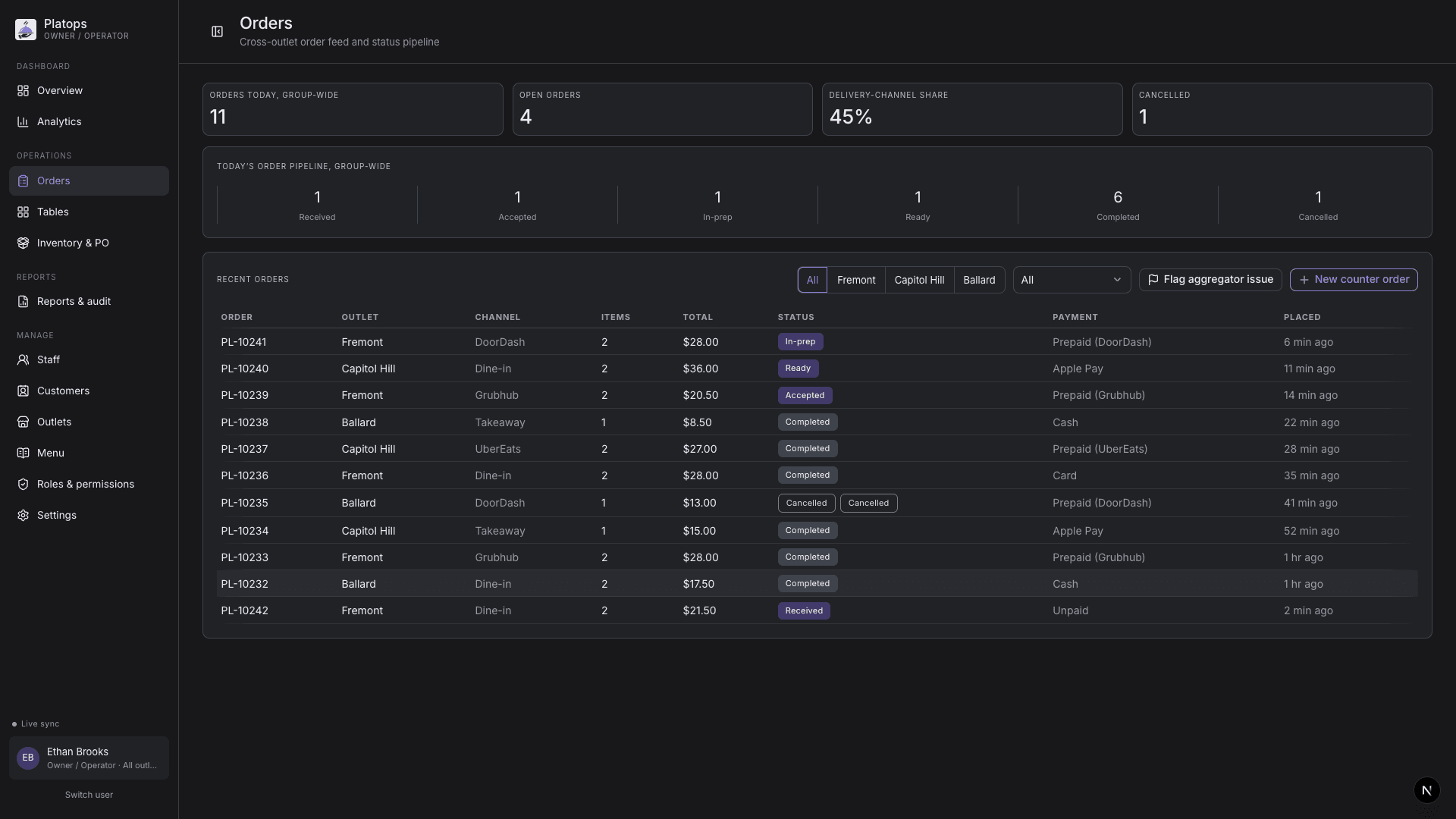Click the Placed column header
The image size is (1456, 819).
[1302, 317]
